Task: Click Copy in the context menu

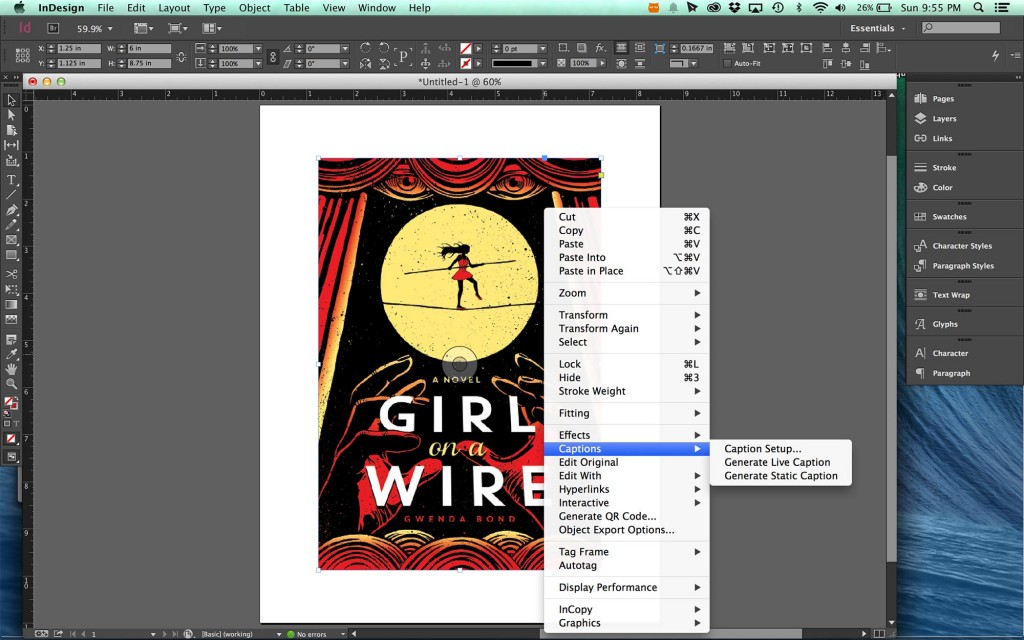Action: pyautogui.click(x=626, y=231)
